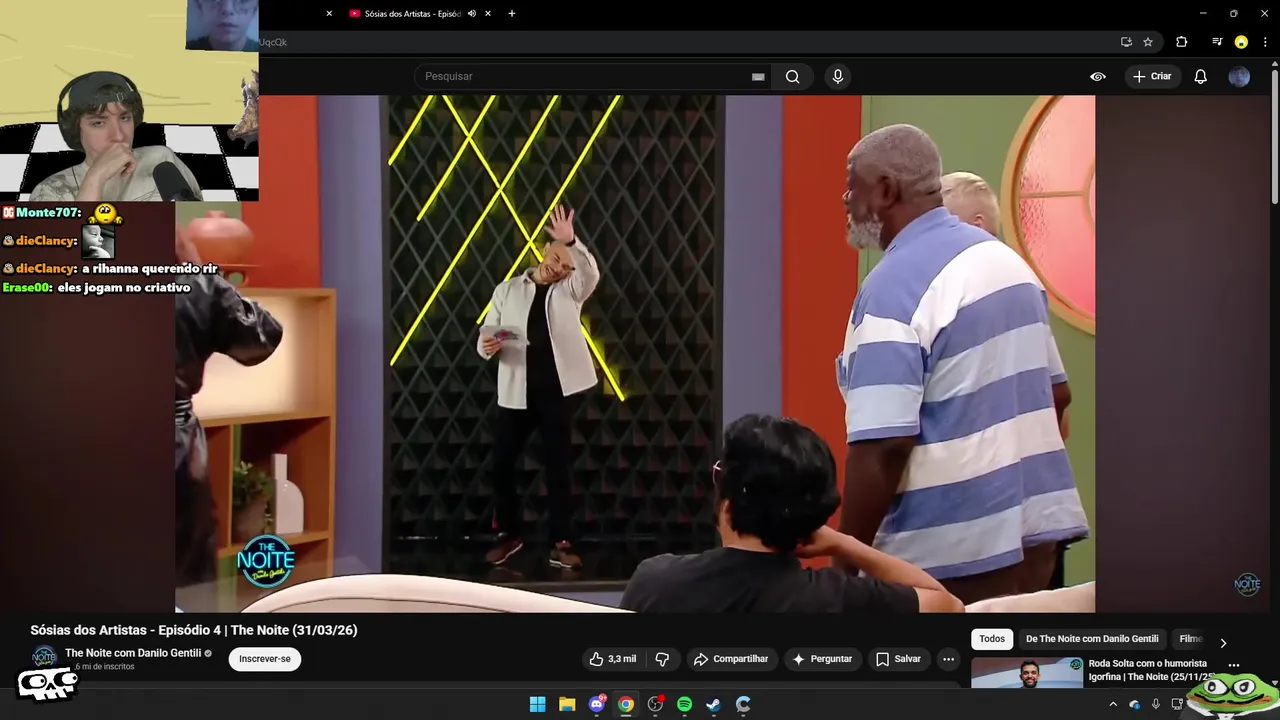Select the Todos filter chip
Viewport: 1280px width, 720px height.
click(x=992, y=639)
